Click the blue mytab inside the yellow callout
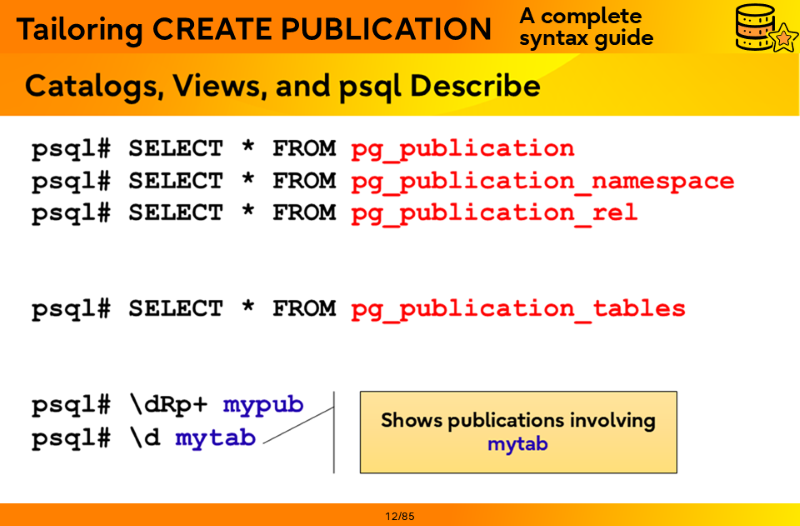Viewport: 800px width, 526px height. 517,445
